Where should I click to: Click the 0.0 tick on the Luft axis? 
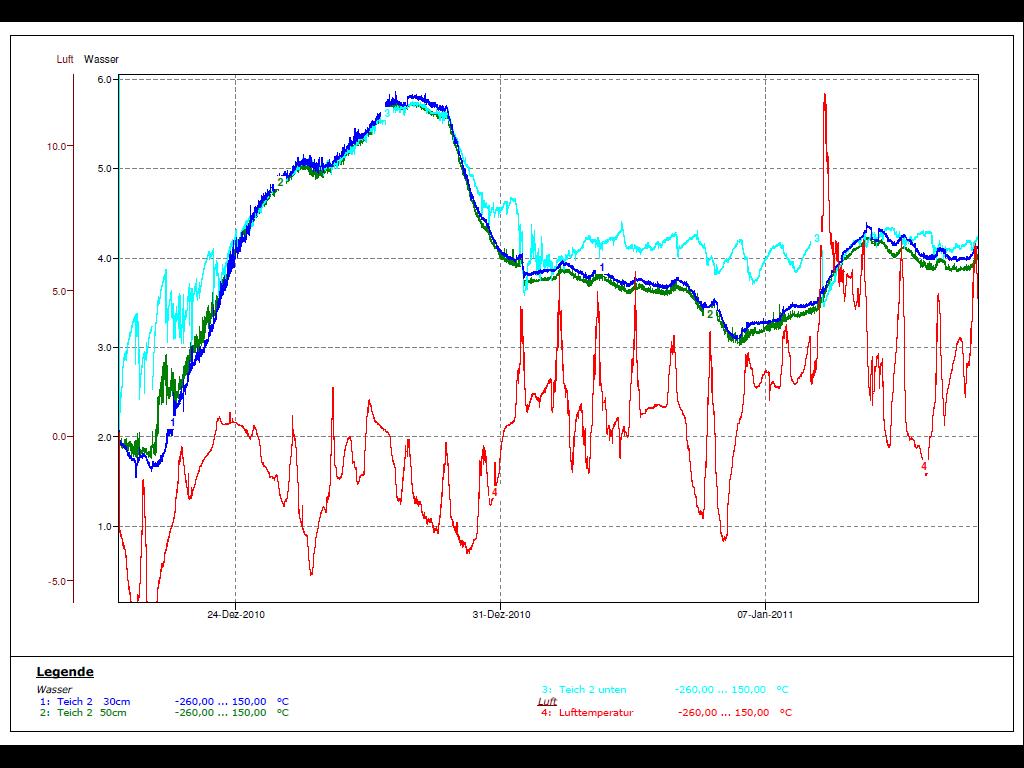coord(59,436)
